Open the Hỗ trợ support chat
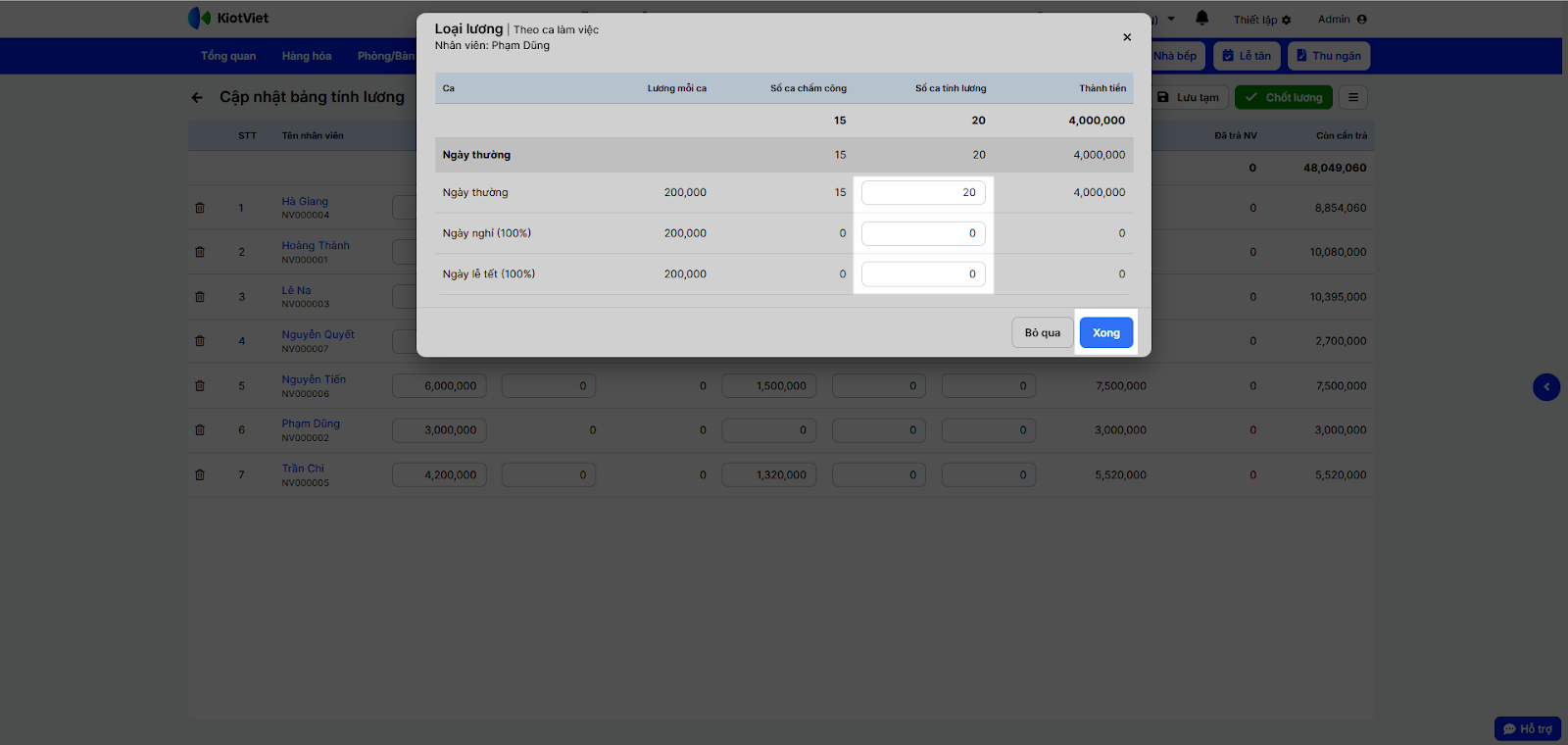The width and height of the screenshot is (1568, 745). click(x=1527, y=729)
